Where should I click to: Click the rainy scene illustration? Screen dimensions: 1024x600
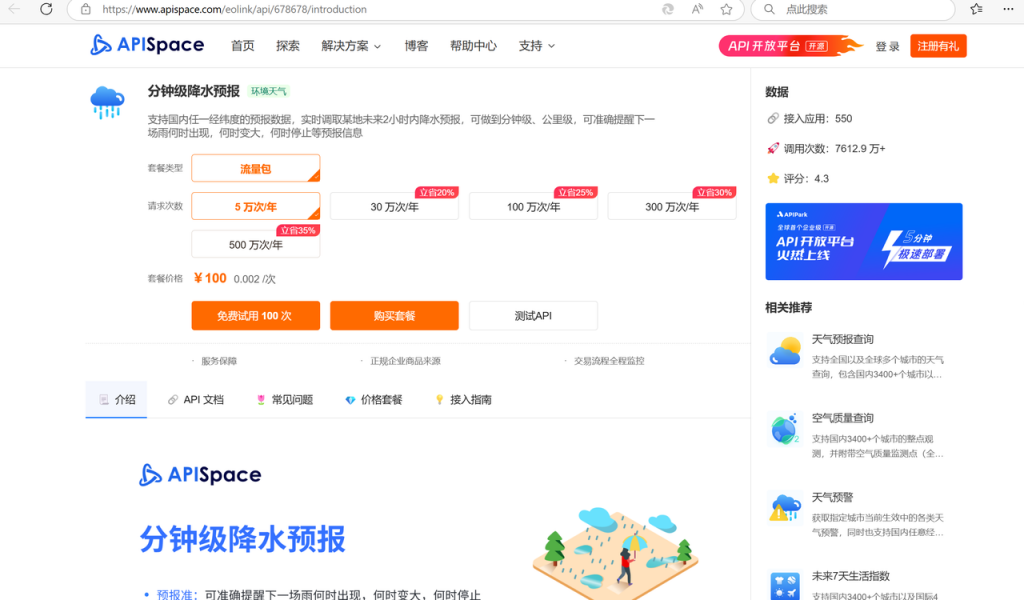tap(614, 552)
